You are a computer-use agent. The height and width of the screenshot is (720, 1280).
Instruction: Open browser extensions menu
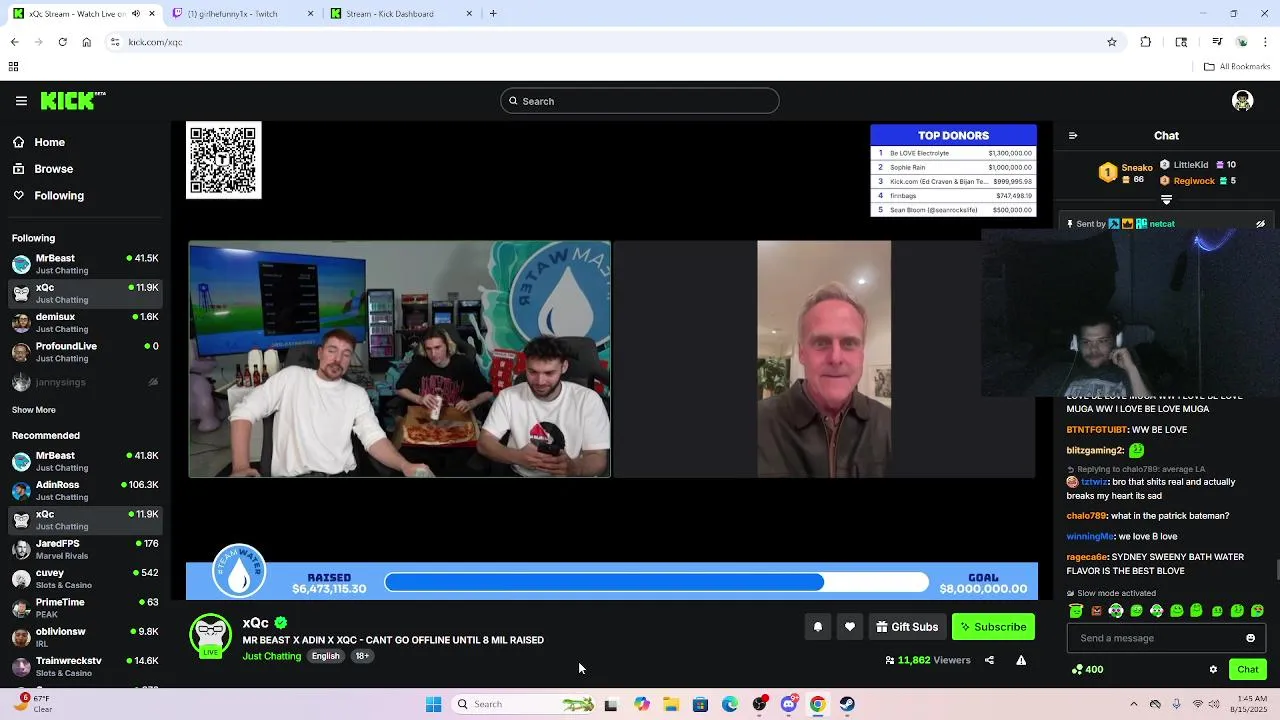[x=1146, y=42]
